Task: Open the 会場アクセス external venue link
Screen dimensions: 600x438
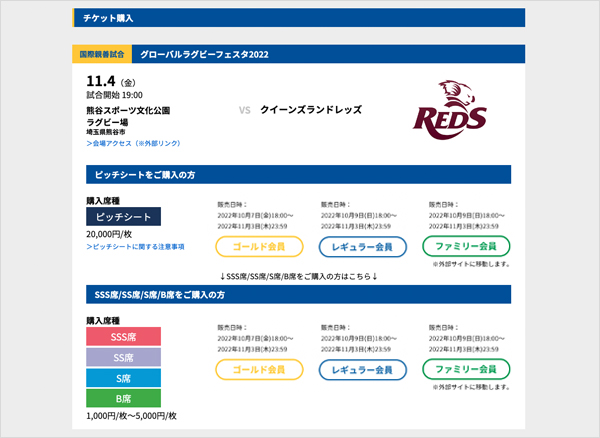Action: pyautogui.click(x=133, y=143)
